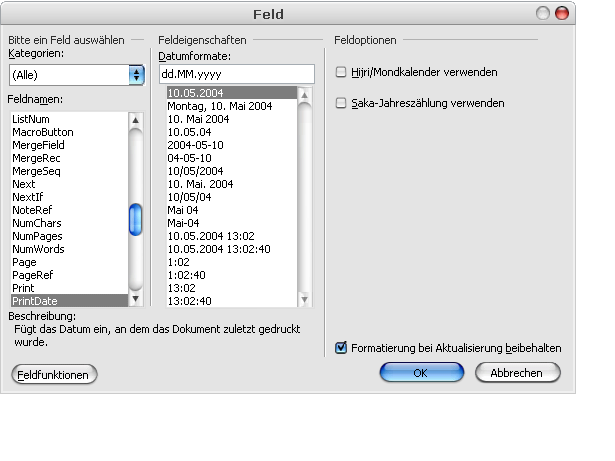
Task: Select Next field name
Action: (69, 184)
